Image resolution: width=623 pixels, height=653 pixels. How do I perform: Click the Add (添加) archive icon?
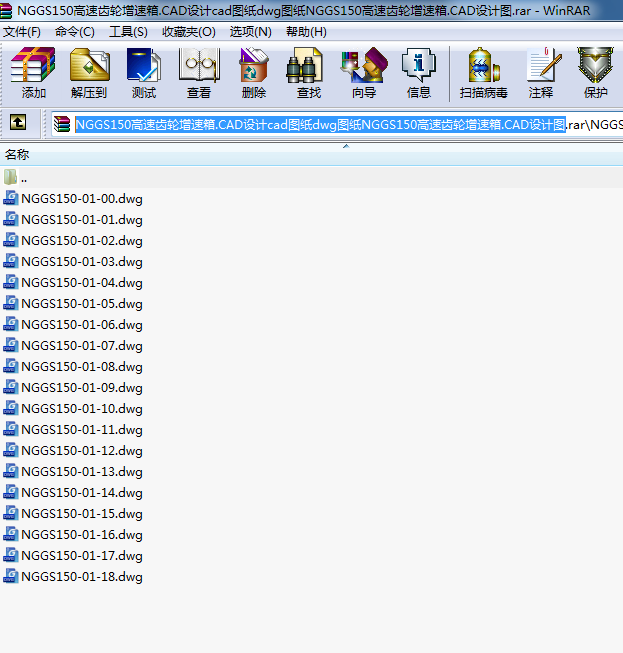pos(33,73)
